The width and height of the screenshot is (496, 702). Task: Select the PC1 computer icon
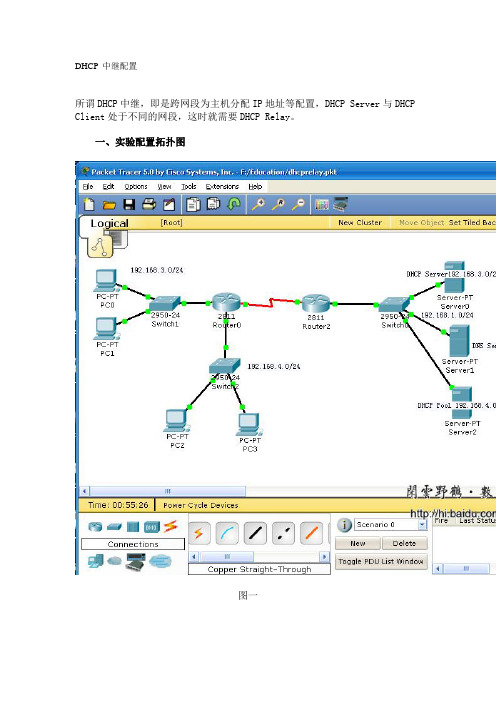pyautogui.click(x=106, y=329)
